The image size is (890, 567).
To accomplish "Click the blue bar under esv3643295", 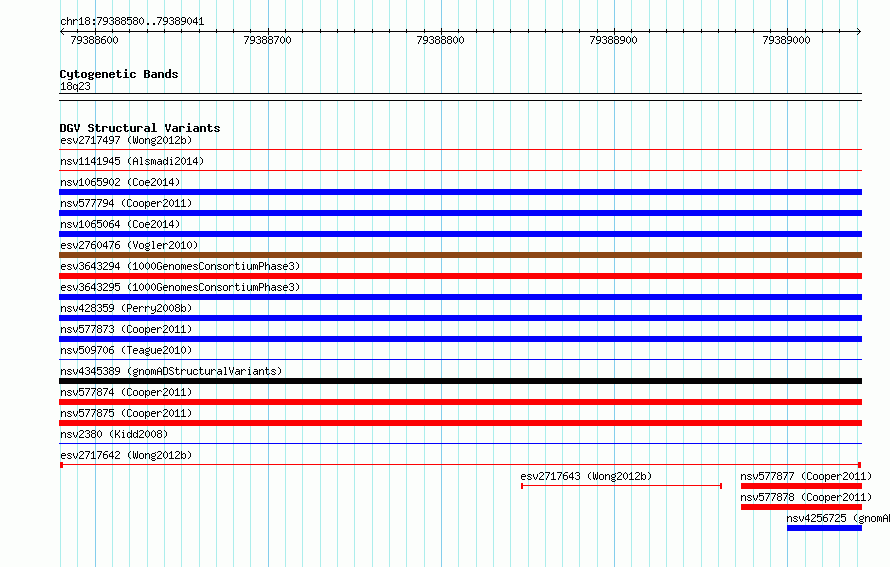I will pos(460,297).
